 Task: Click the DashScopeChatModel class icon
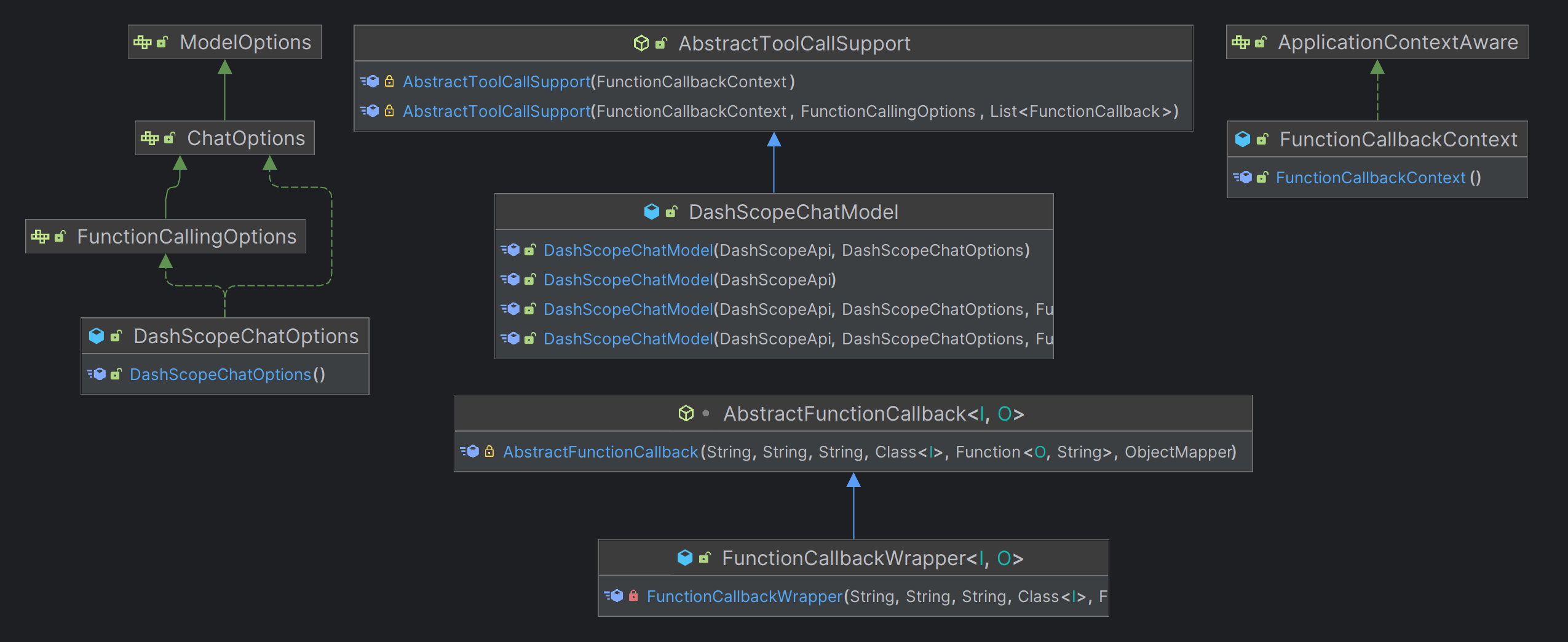652,212
